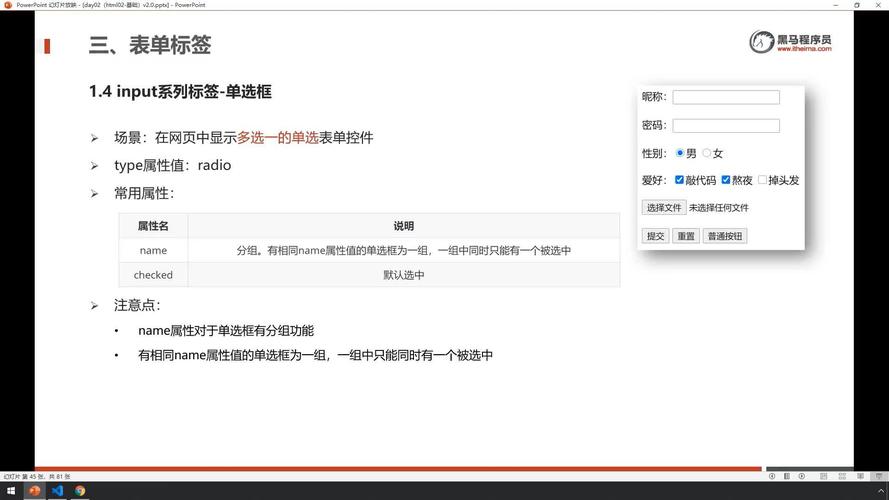This screenshot has height=500, width=889.
Task: Check the 掉头发 checkbox
Action: tap(763, 180)
